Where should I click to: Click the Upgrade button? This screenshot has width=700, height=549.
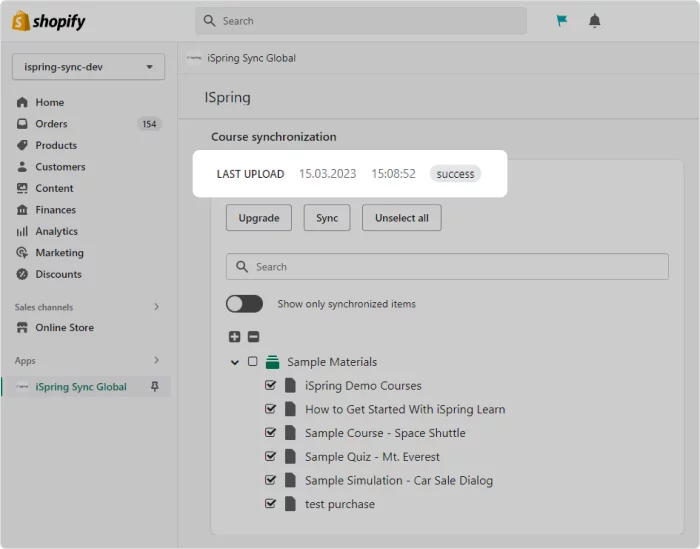pos(259,218)
